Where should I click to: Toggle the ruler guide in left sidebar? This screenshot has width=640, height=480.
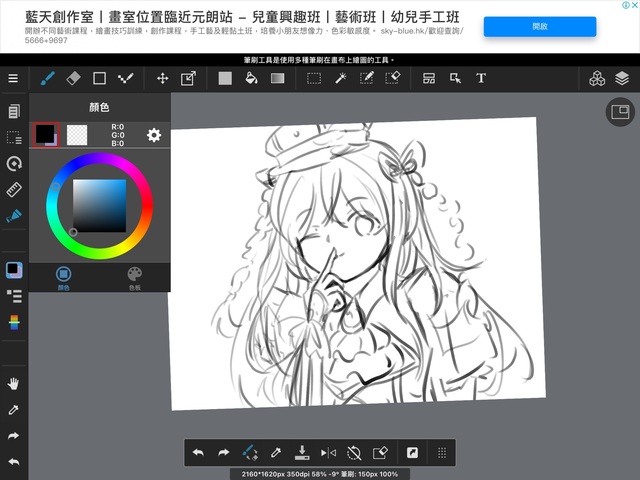[14, 189]
